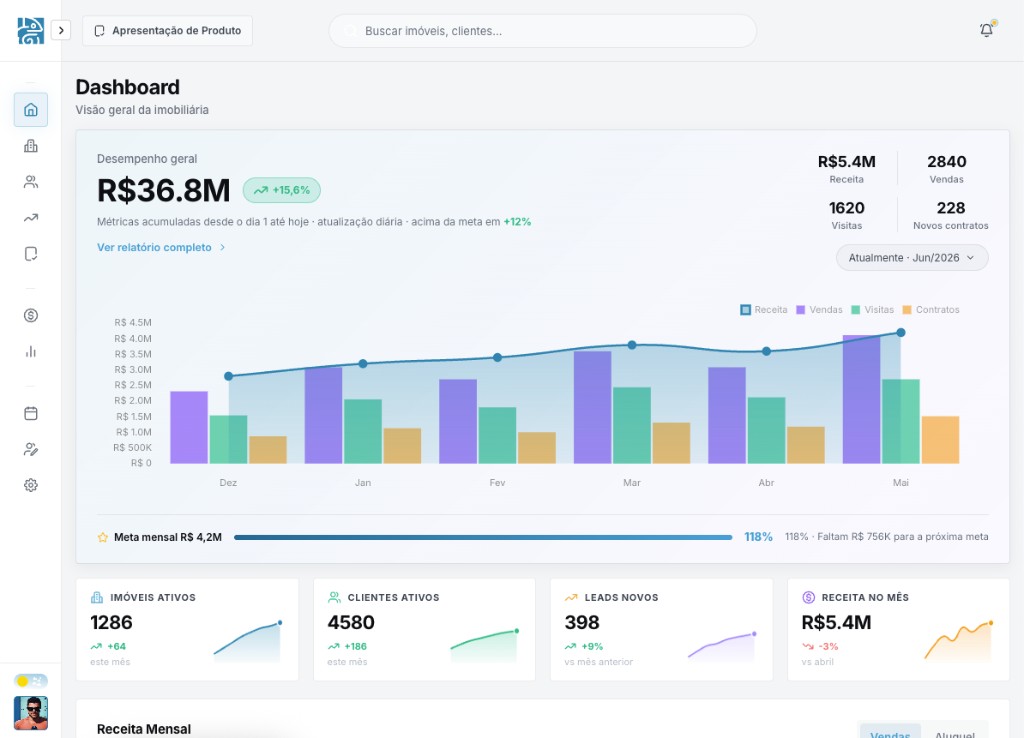The height and width of the screenshot is (738, 1024).
Task: Click the 228 Novos contratos stat
Action: pyautogui.click(x=951, y=215)
